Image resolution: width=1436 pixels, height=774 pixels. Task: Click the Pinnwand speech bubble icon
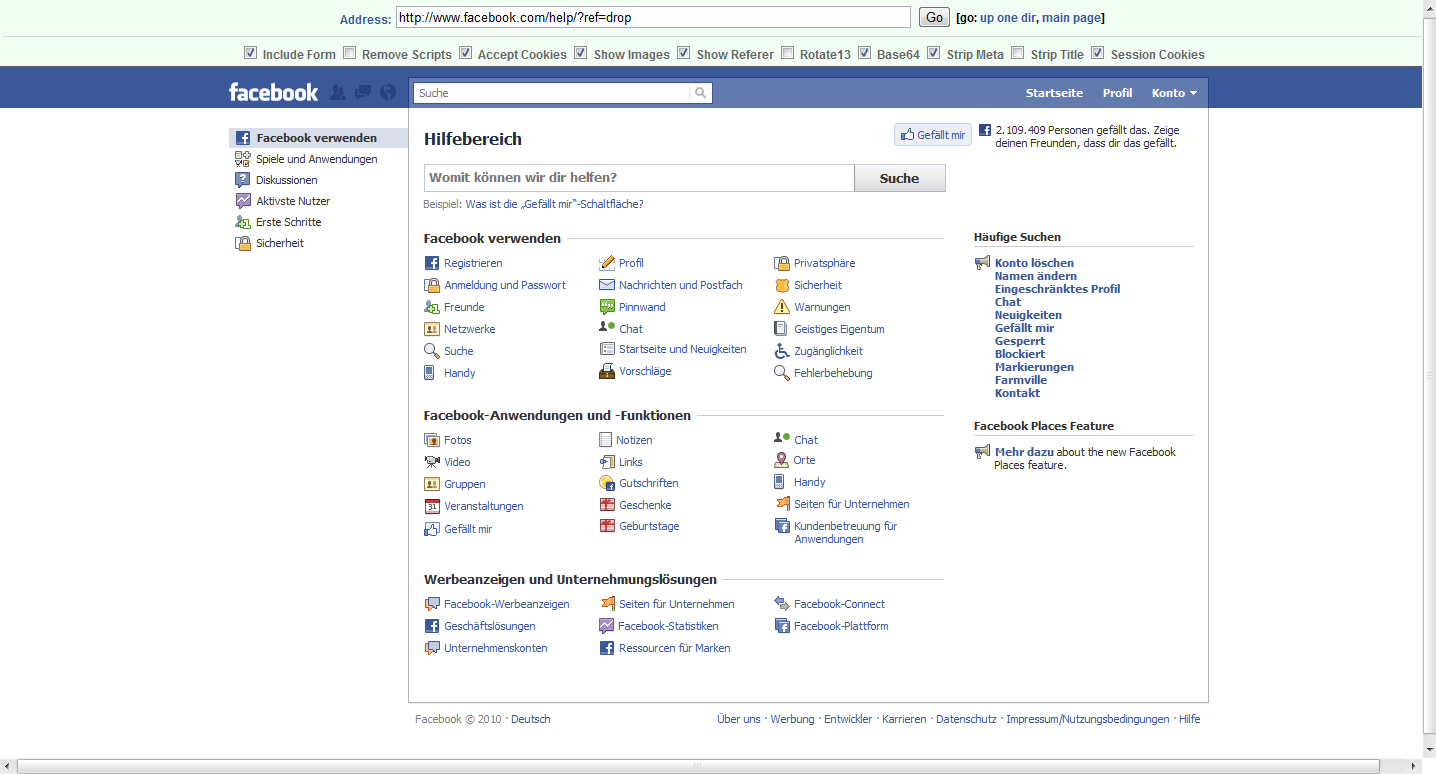[607, 307]
